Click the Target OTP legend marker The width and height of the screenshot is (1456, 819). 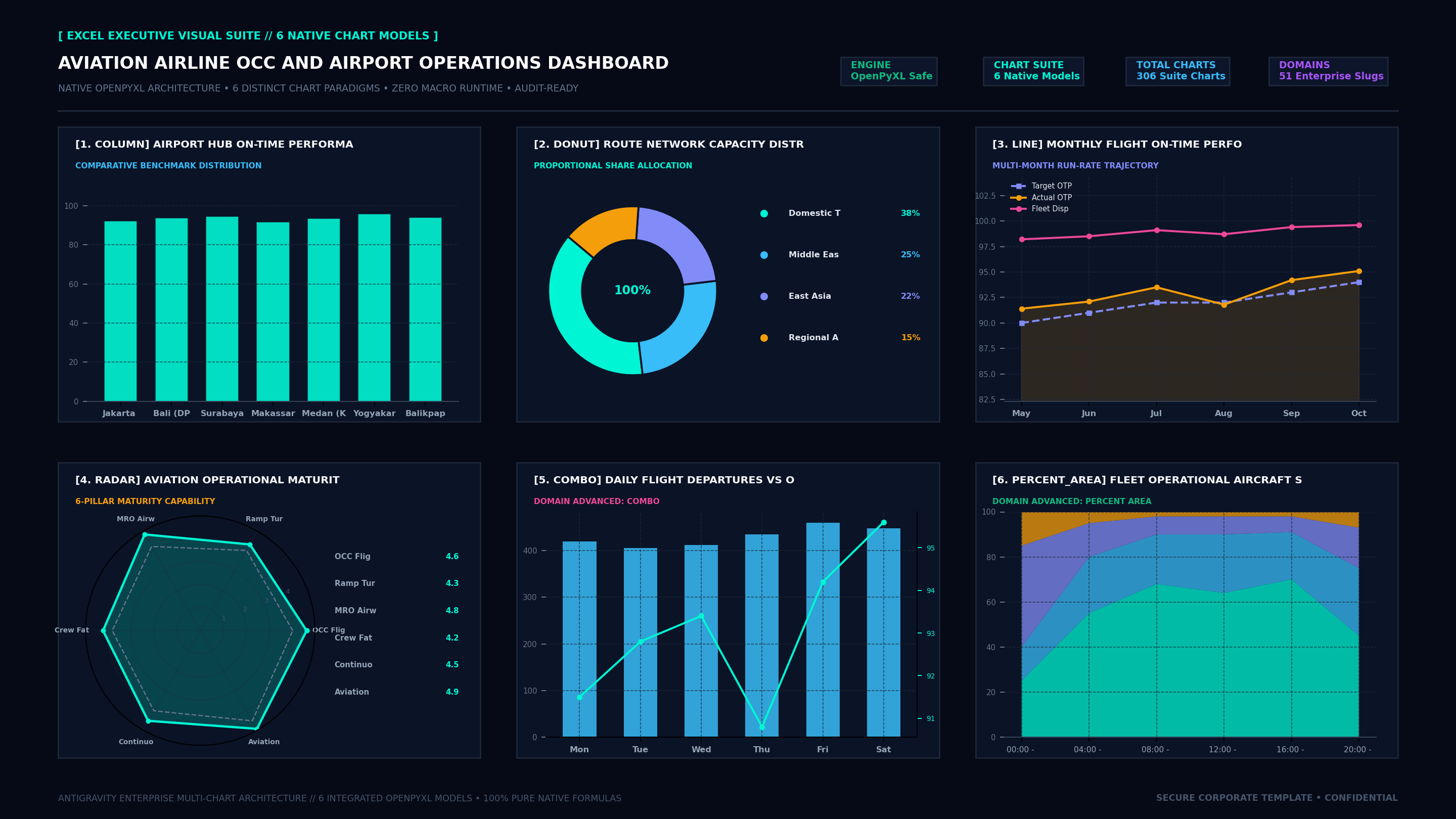[x=1018, y=186]
